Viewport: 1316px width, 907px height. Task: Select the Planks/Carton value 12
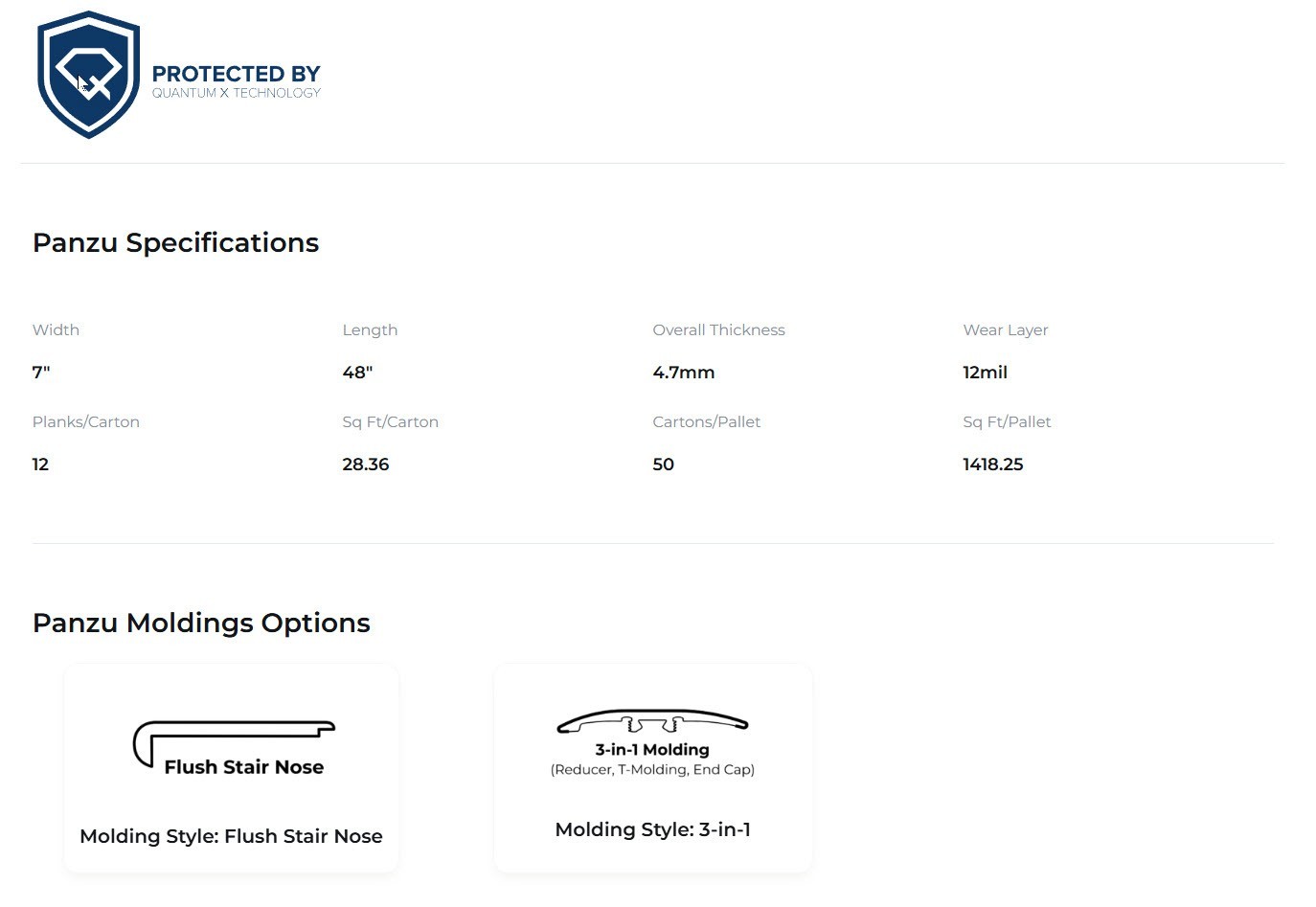[40, 465]
